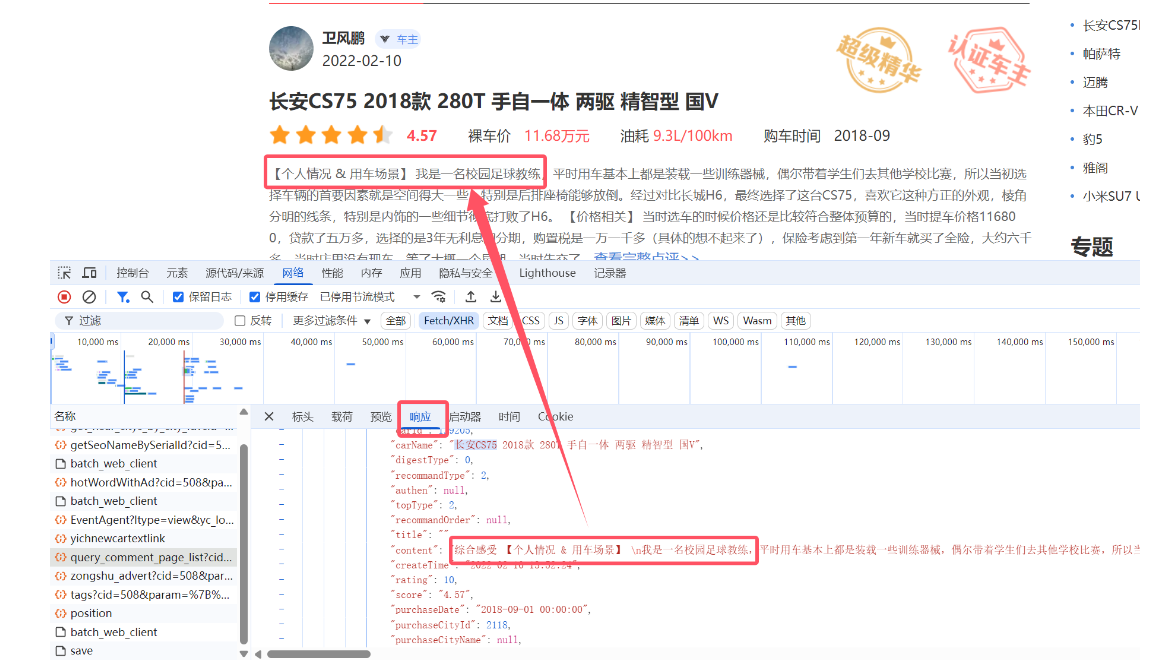The image size is (1151, 660).
Task: Select getSeoNameBySerialId request
Action: click(x=145, y=445)
